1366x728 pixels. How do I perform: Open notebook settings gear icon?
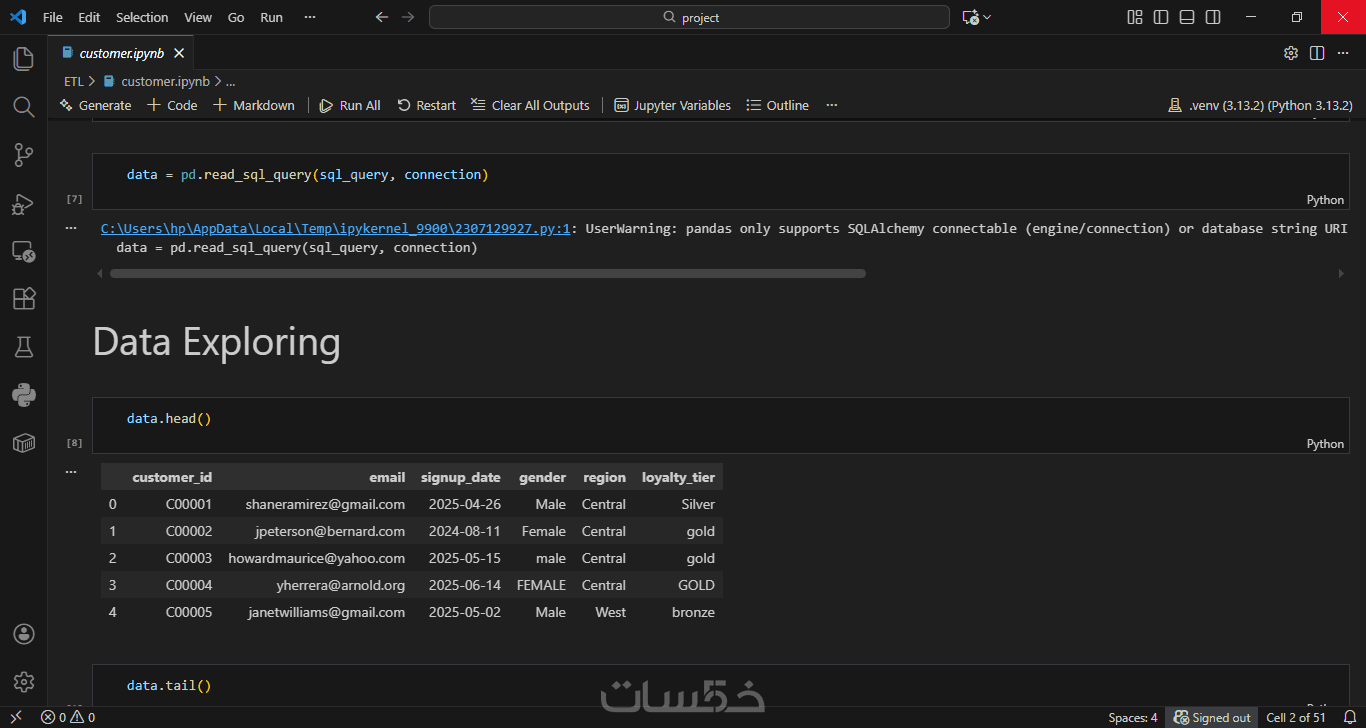tap(1291, 53)
